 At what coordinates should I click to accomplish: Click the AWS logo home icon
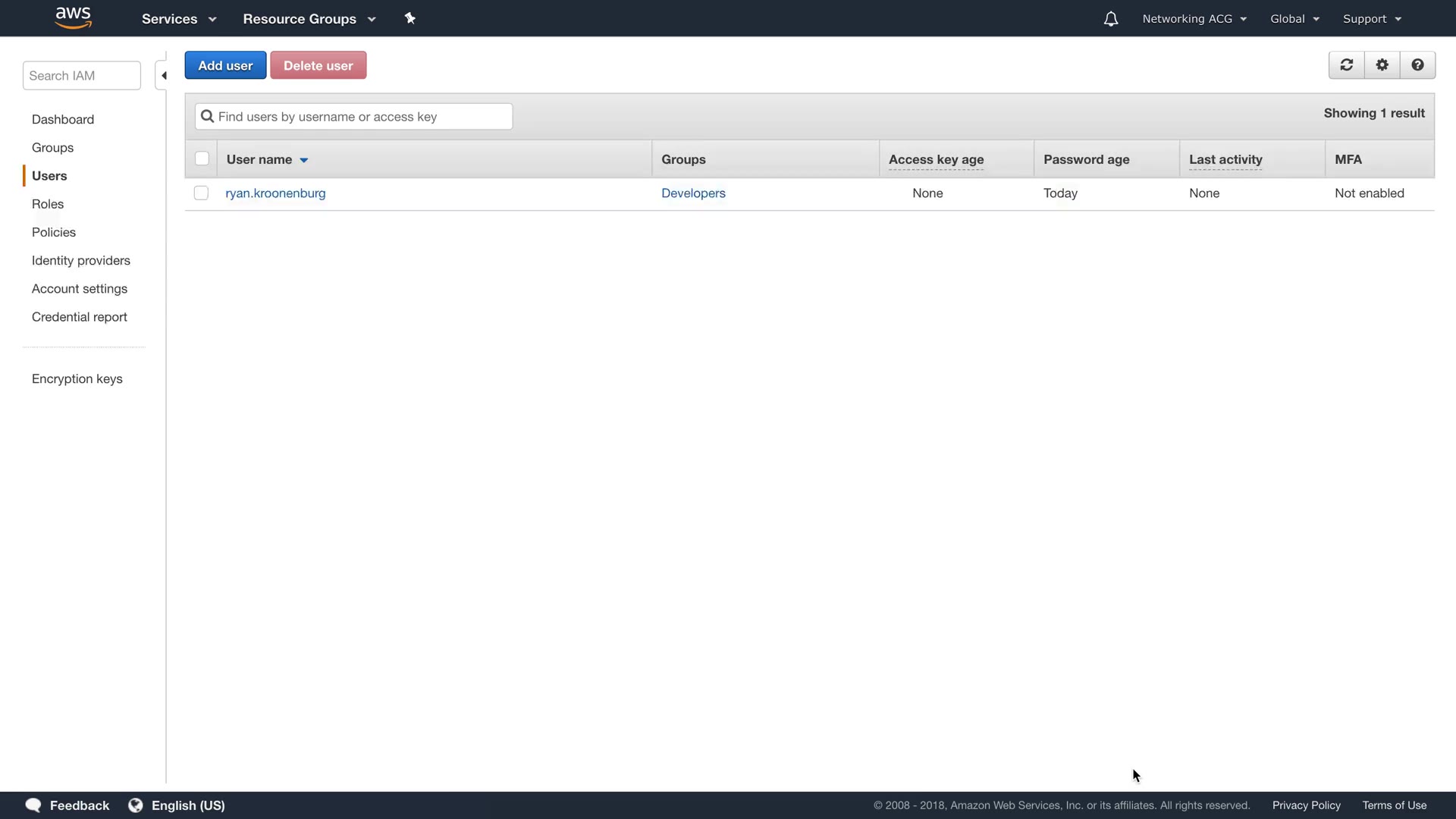pos(74,18)
